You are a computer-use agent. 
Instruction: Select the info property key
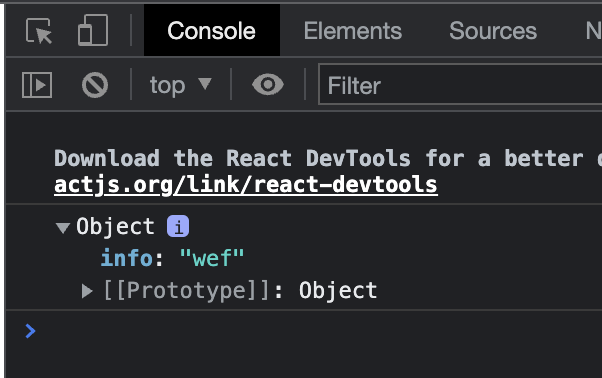point(127,258)
